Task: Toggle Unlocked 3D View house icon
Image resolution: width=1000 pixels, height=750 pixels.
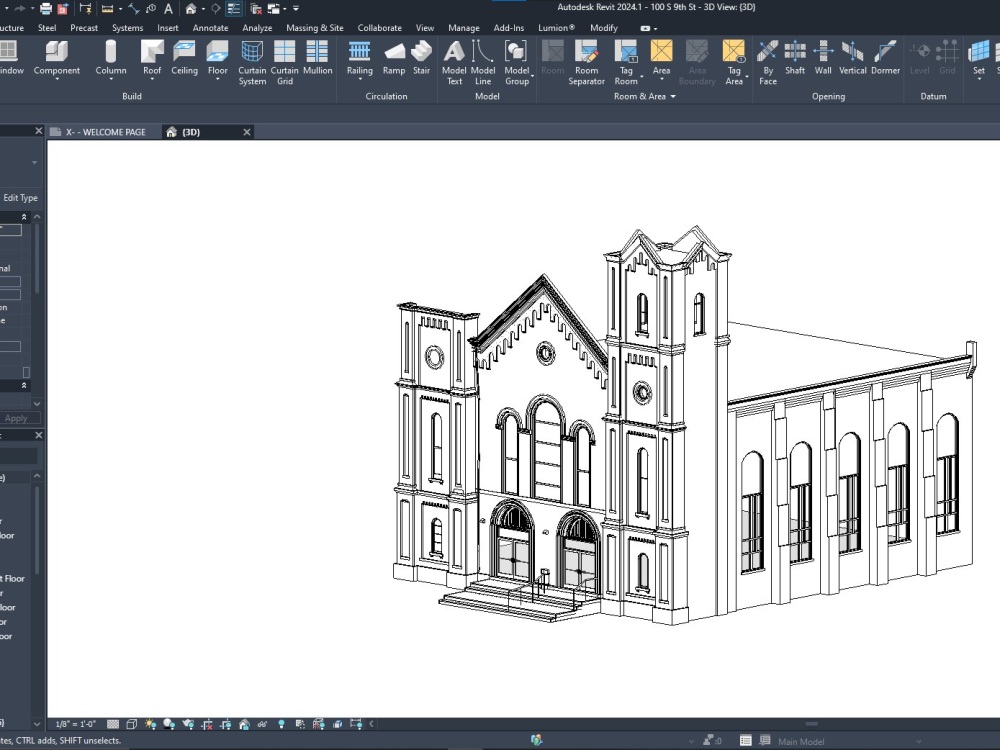Action: click(x=244, y=724)
